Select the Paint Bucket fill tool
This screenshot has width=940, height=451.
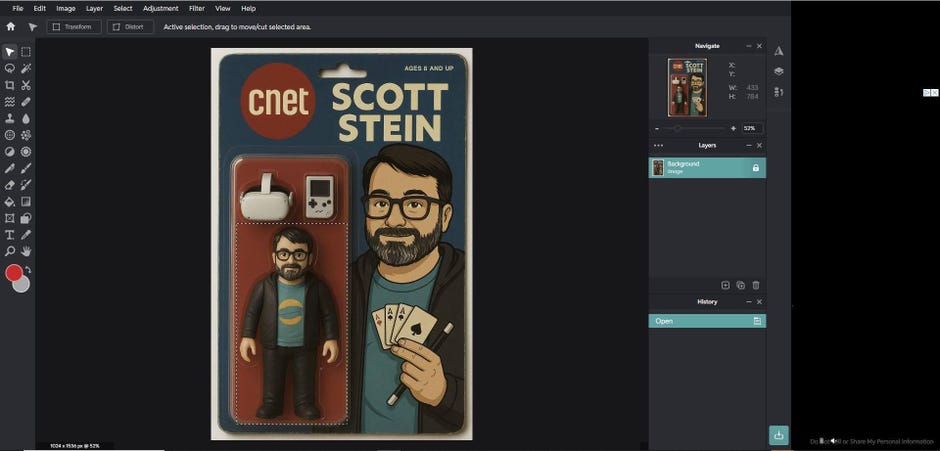pyautogui.click(x=10, y=202)
